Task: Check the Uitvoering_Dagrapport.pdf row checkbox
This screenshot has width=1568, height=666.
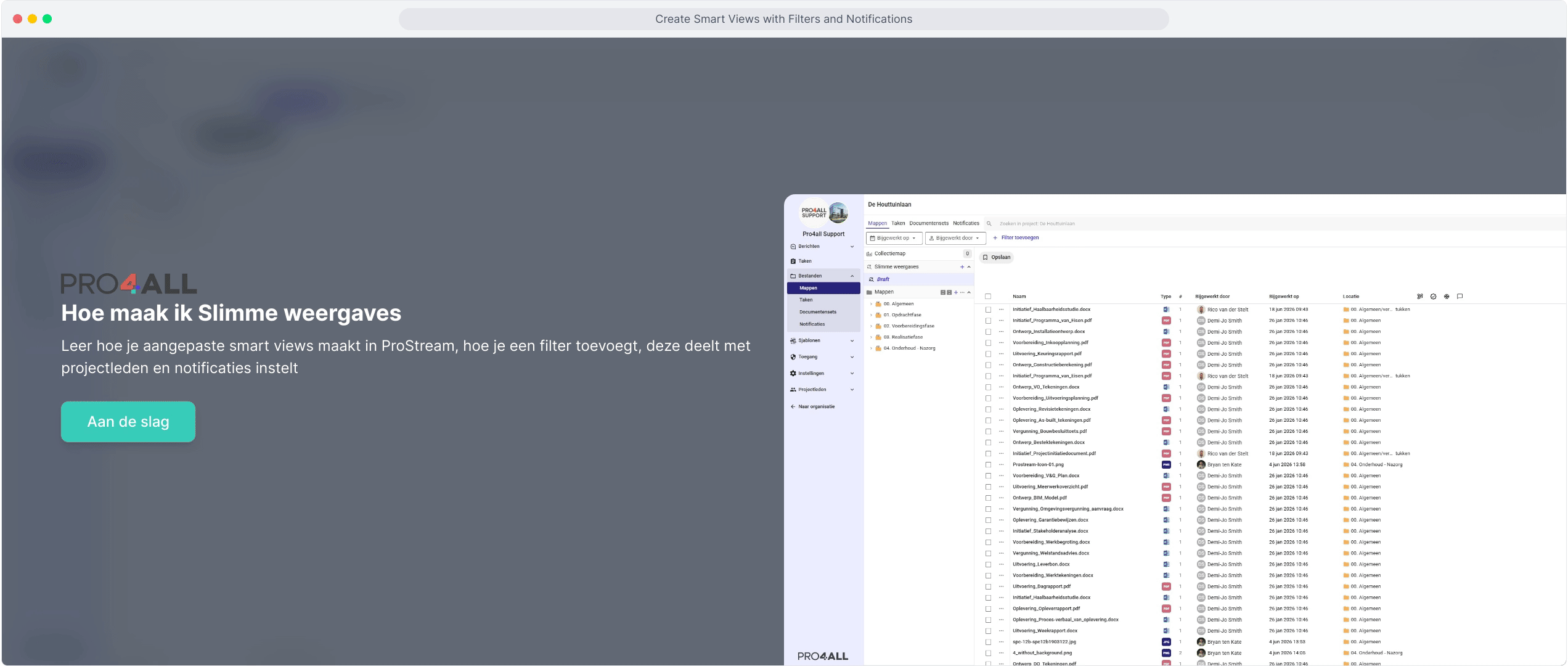Action: (988, 587)
